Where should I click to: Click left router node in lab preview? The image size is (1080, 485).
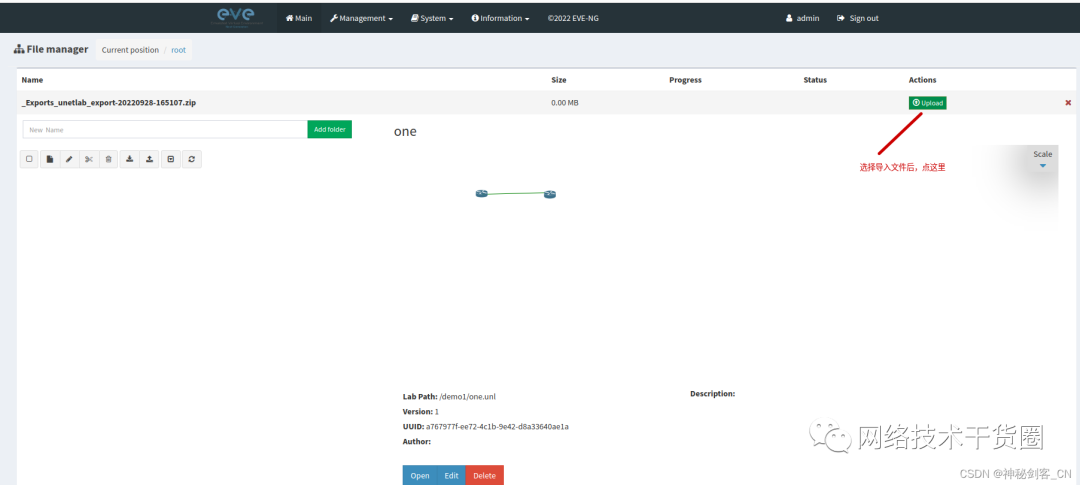[x=481, y=194]
